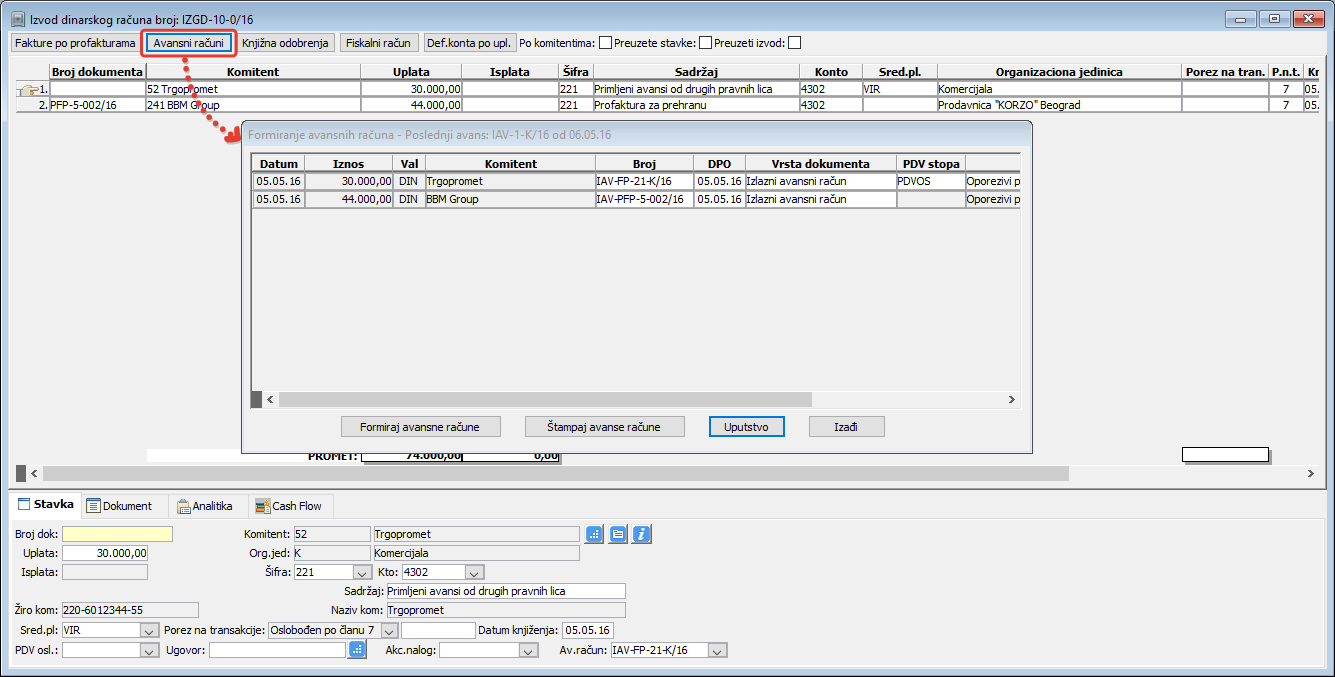Select the IAV-FP-21-K/16 cell in dialog
Image resolution: width=1335 pixels, height=677 pixels.
coord(644,181)
